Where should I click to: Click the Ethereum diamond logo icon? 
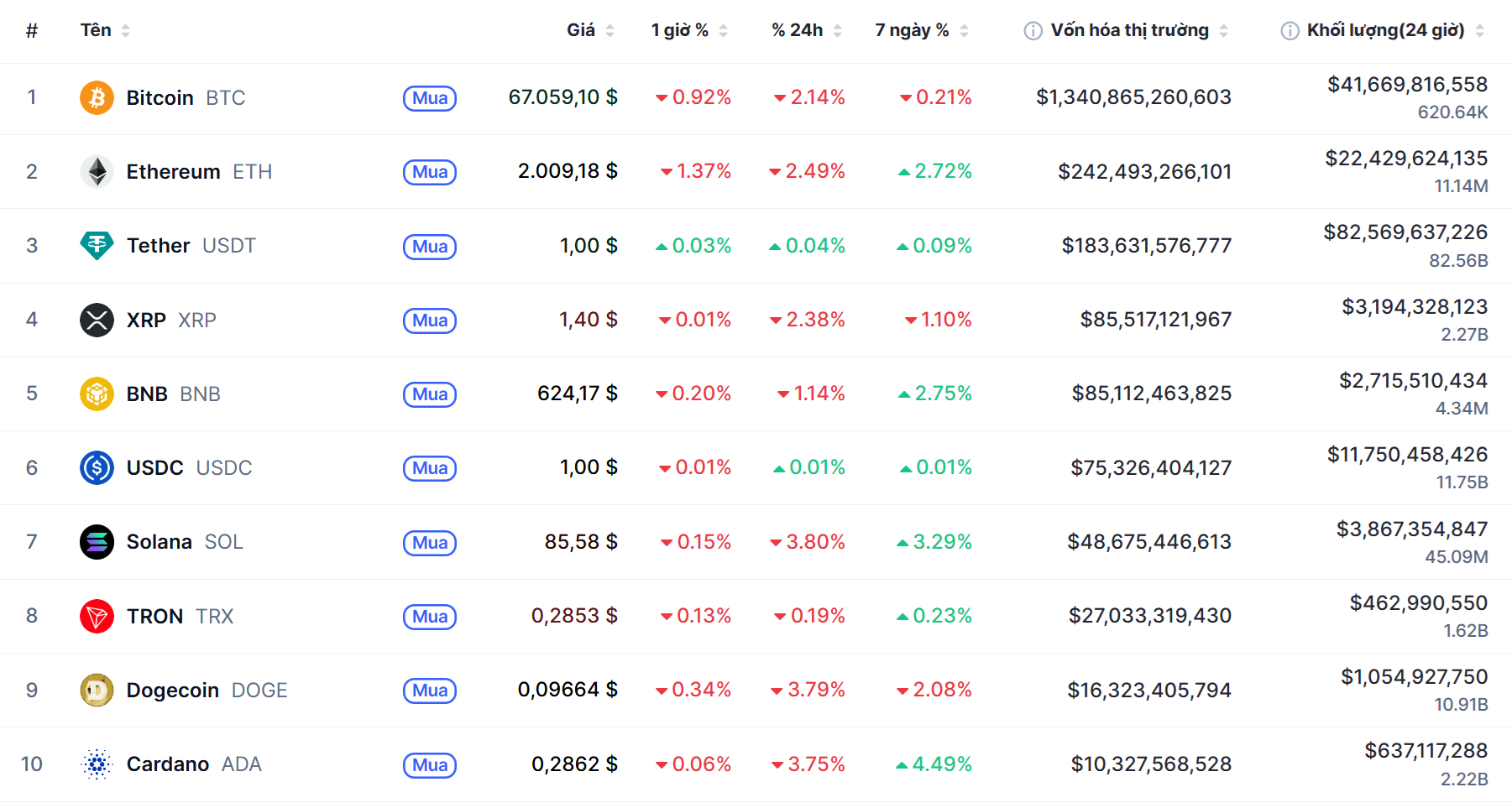pos(97,172)
